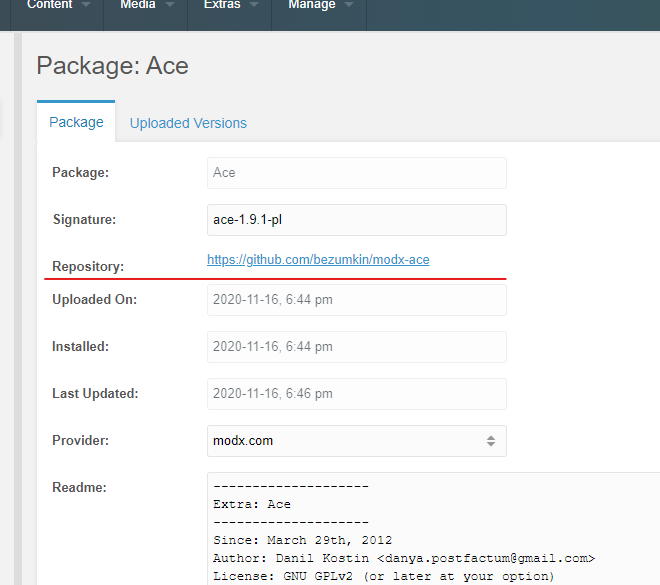The height and width of the screenshot is (585, 660).
Task: Click the Readme: label
Action: pos(79,487)
